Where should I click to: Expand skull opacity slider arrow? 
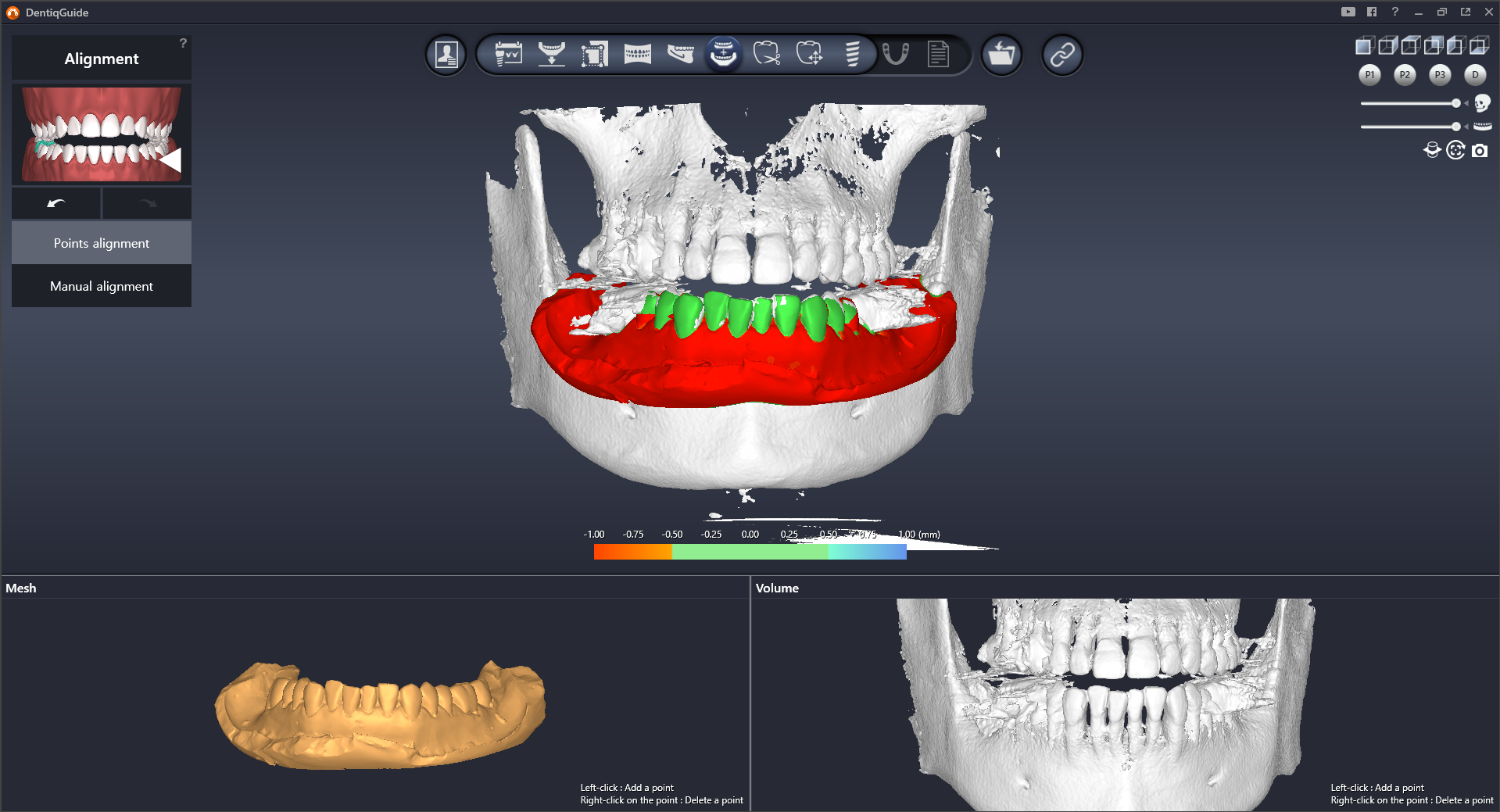1466,103
